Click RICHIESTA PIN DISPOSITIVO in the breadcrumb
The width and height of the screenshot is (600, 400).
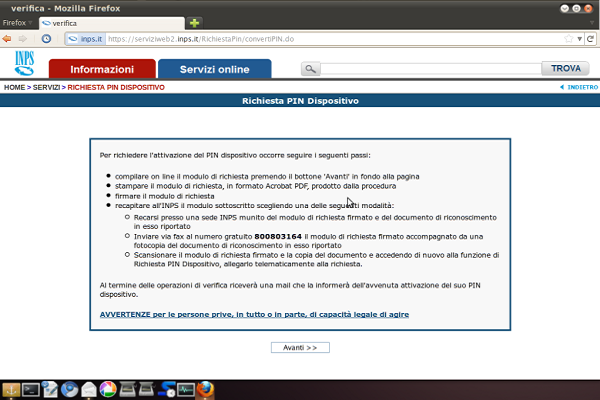tap(116, 88)
